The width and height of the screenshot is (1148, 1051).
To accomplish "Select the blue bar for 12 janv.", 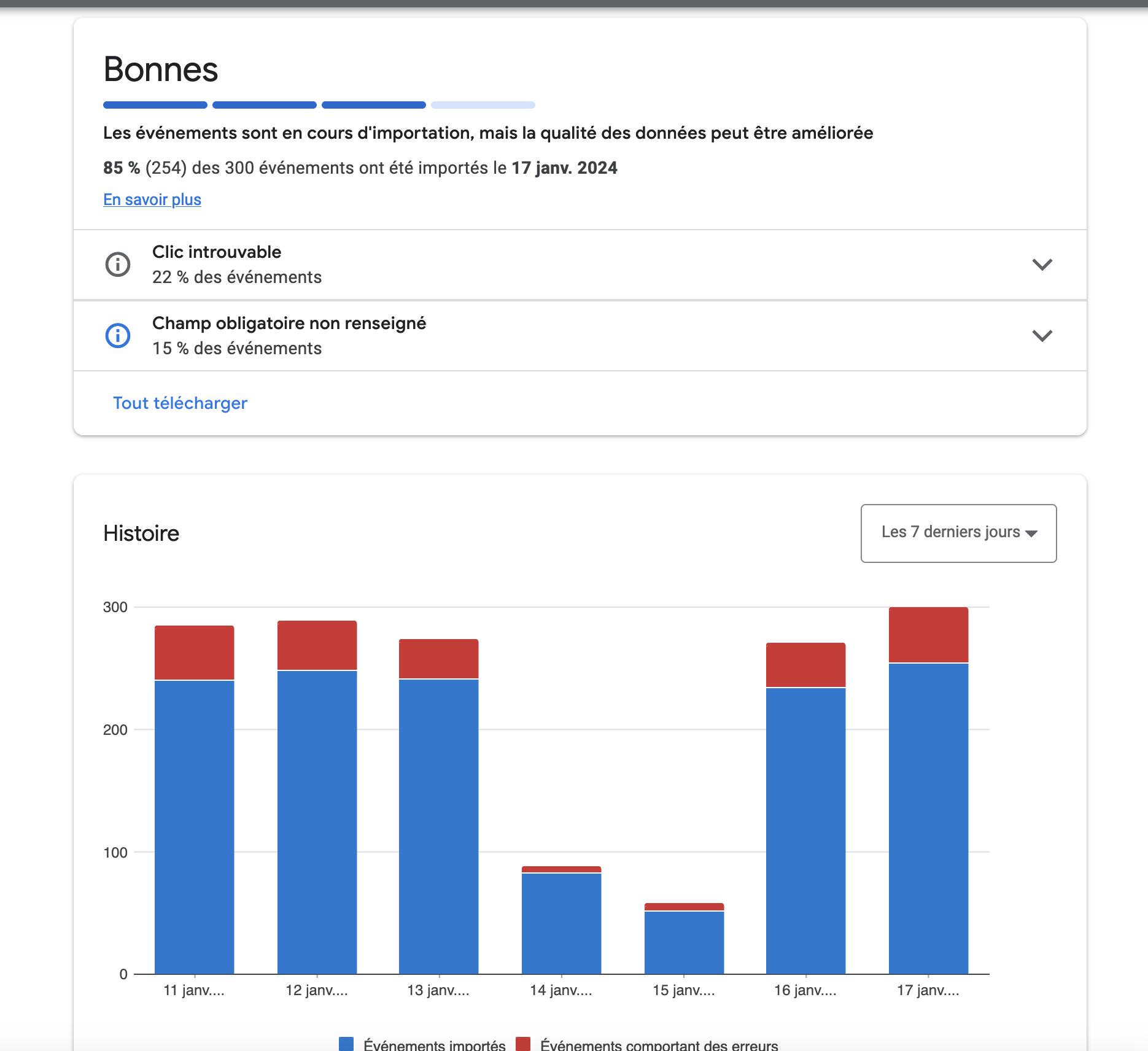I will pos(317,822).
